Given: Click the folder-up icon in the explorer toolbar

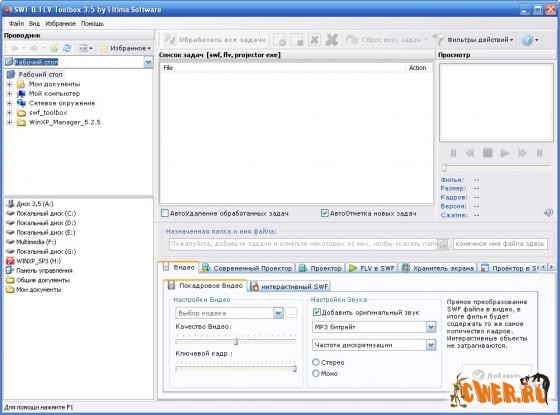Looking at the screenshot, I should [54, 48].
